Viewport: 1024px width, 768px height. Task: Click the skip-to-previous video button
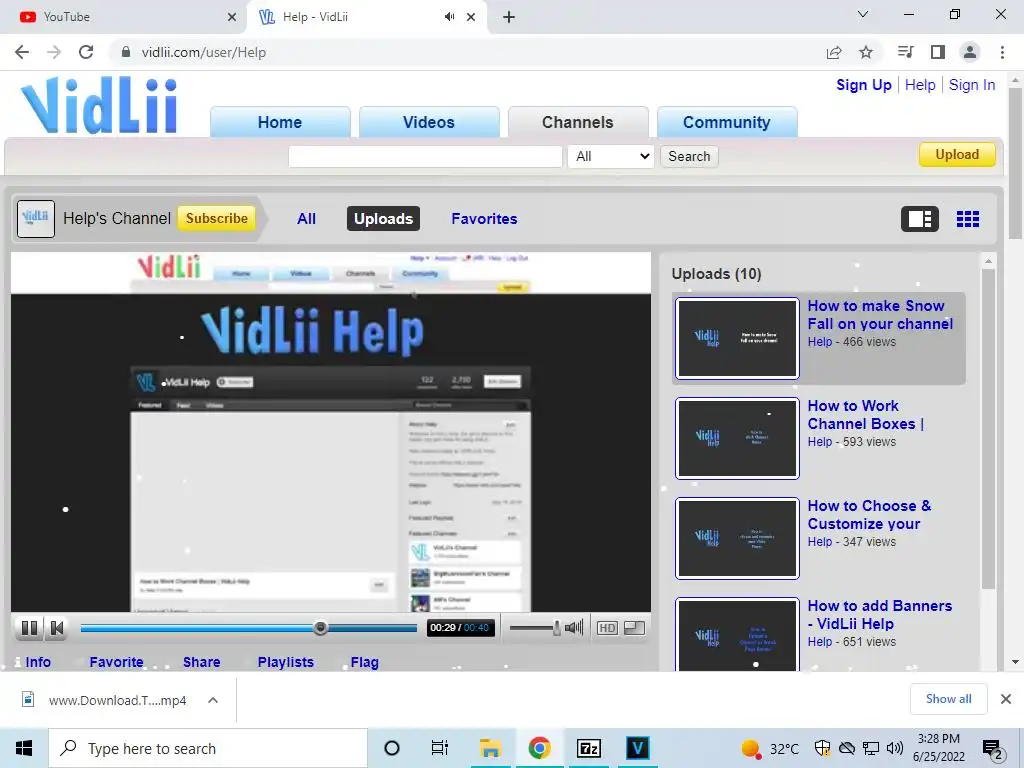tap(57, 628)
